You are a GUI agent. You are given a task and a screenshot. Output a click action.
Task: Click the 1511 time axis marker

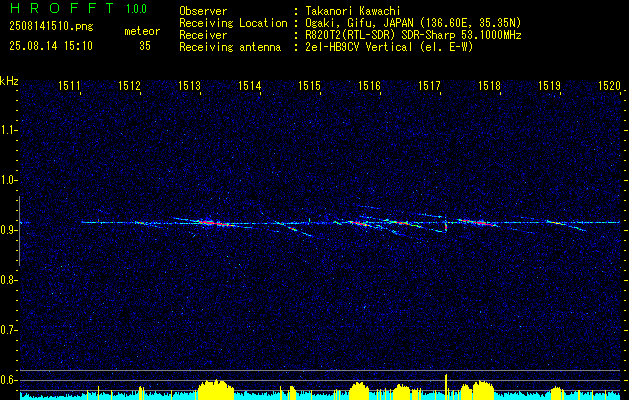[x=69, y=85]
